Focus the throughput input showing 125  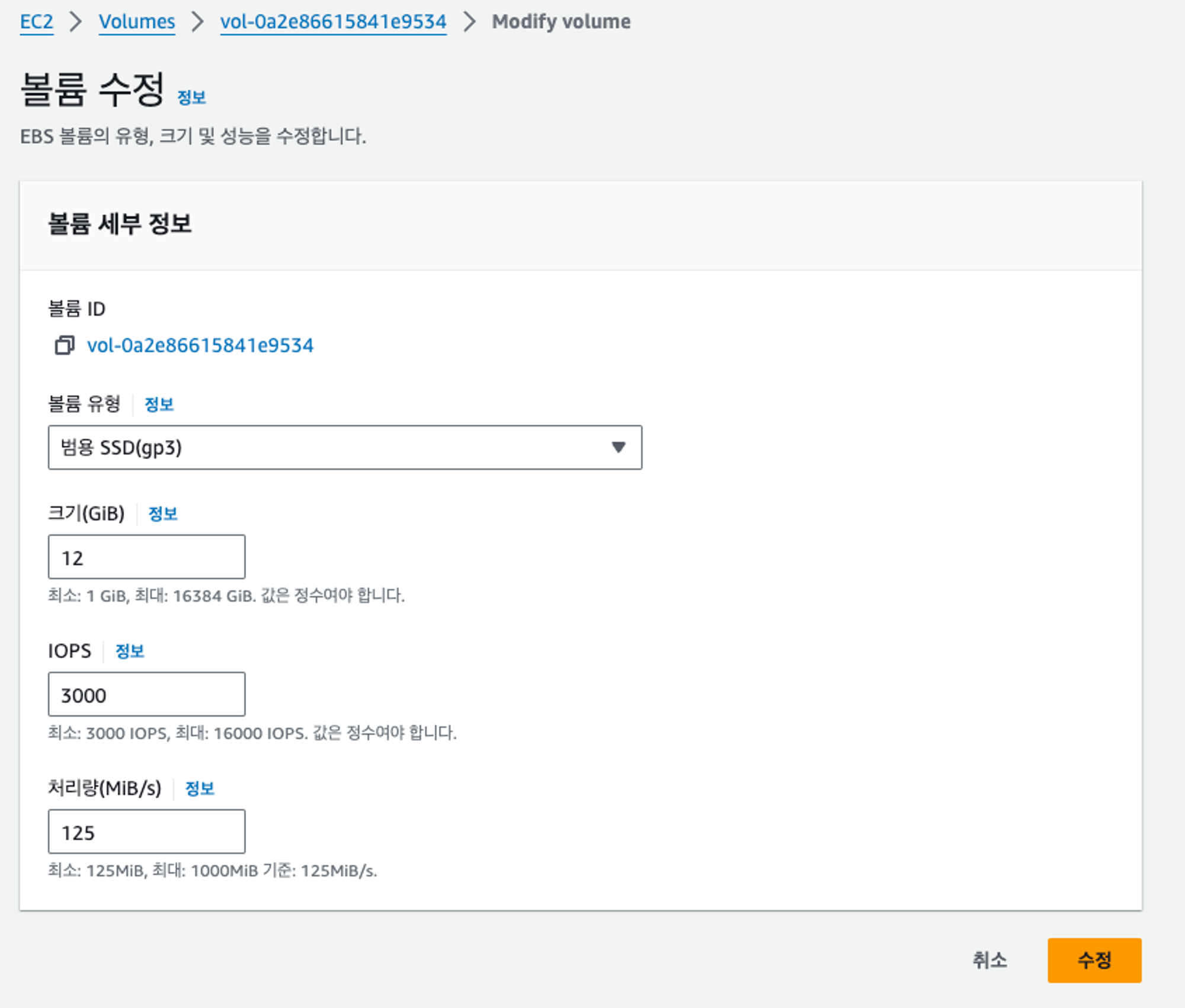[146, 832]
